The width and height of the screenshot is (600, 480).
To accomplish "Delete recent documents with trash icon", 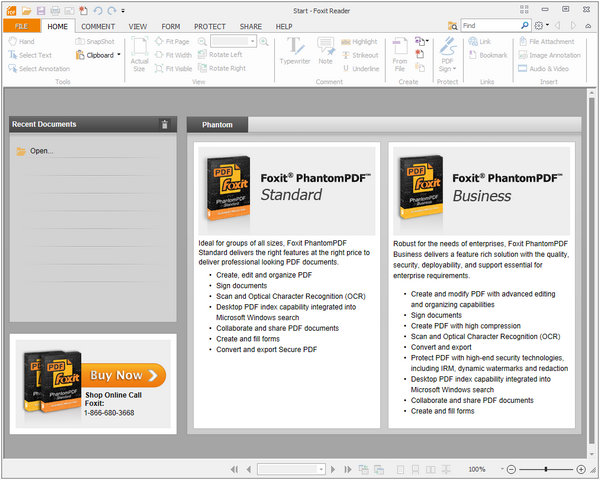I will (165, 125).
